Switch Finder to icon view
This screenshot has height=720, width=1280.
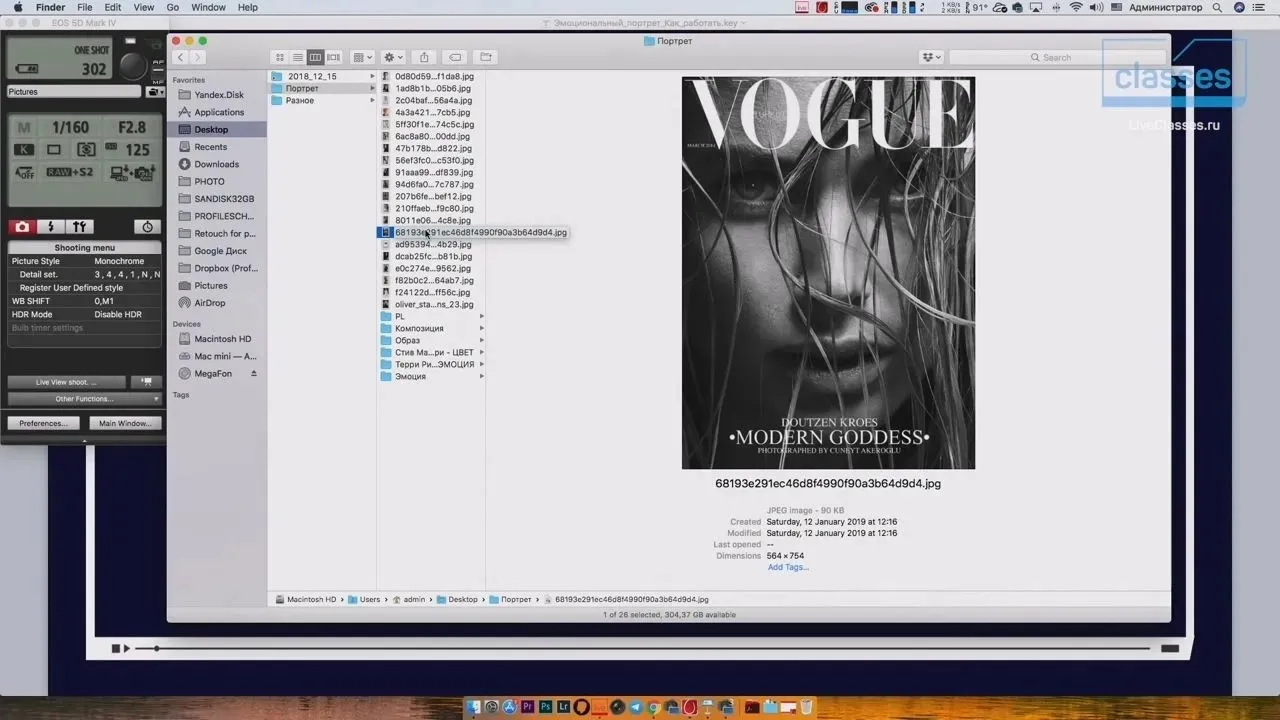pyautogui.click(x=280, y=57)
